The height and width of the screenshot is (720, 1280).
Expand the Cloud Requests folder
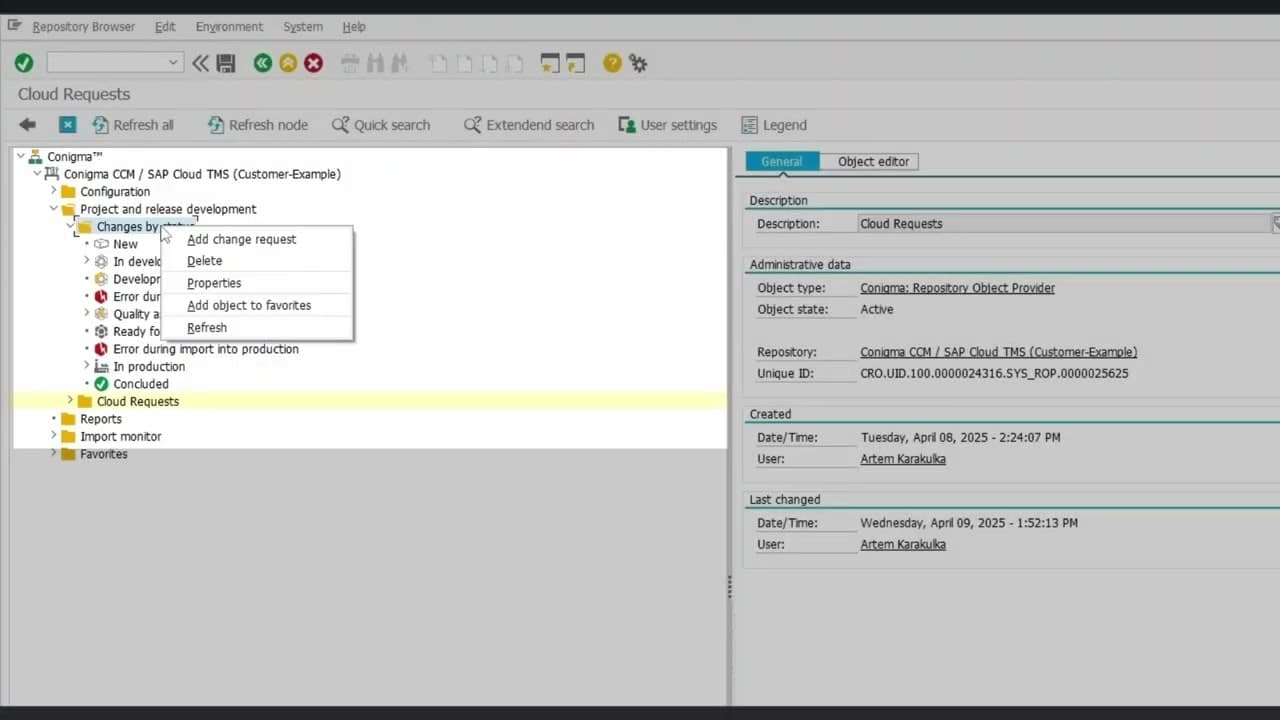(70, 401)
